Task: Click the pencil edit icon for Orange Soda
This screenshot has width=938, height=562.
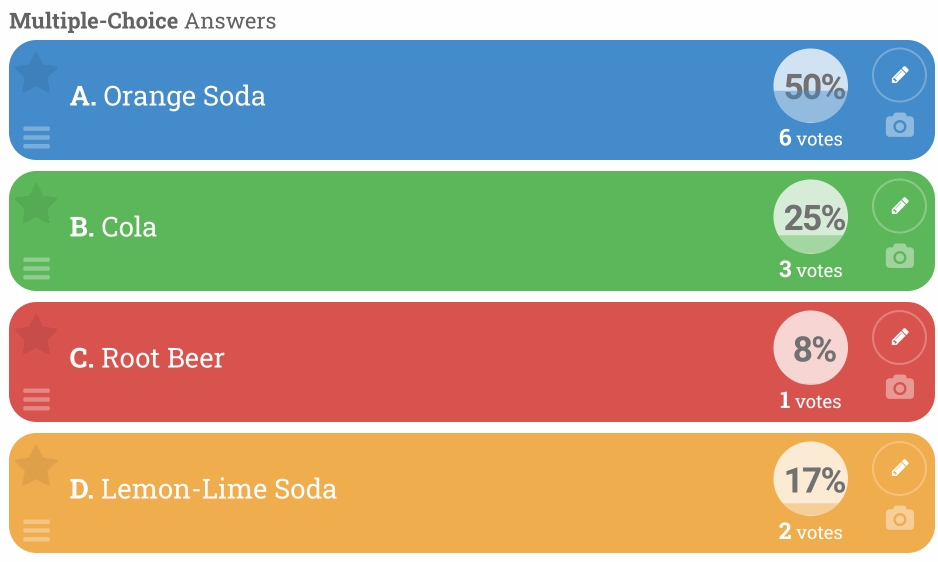Action: (899, 75)
